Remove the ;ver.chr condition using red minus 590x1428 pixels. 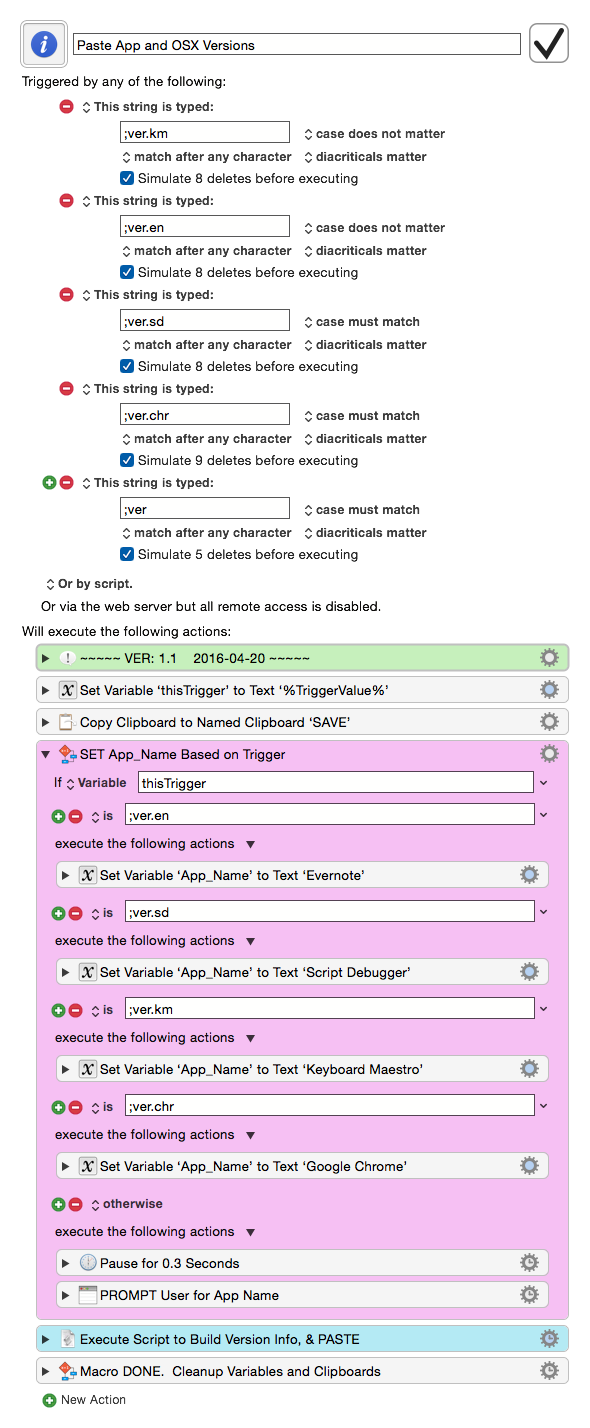75,1107
